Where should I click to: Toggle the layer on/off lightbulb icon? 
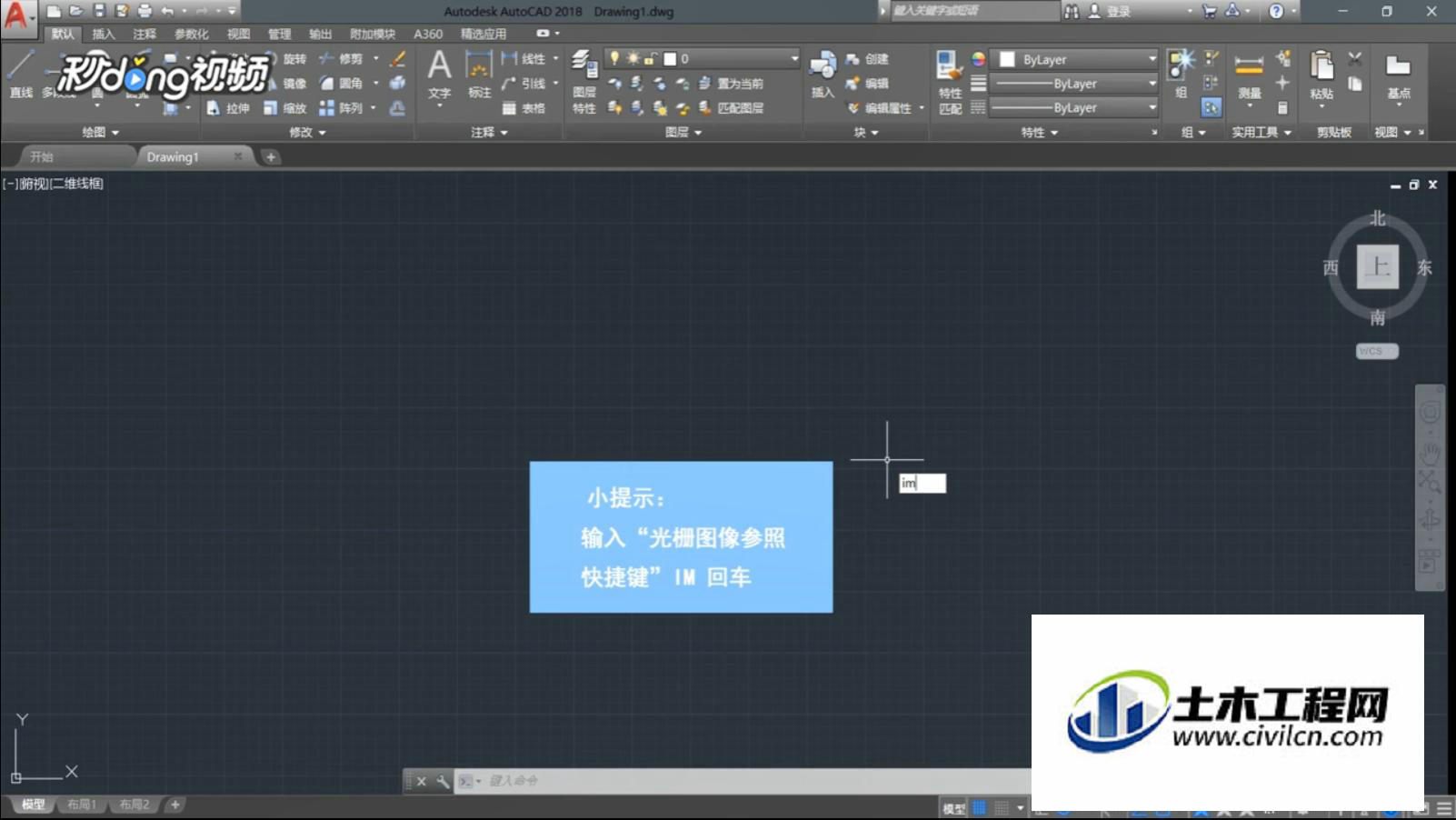(x=615, y=58)
